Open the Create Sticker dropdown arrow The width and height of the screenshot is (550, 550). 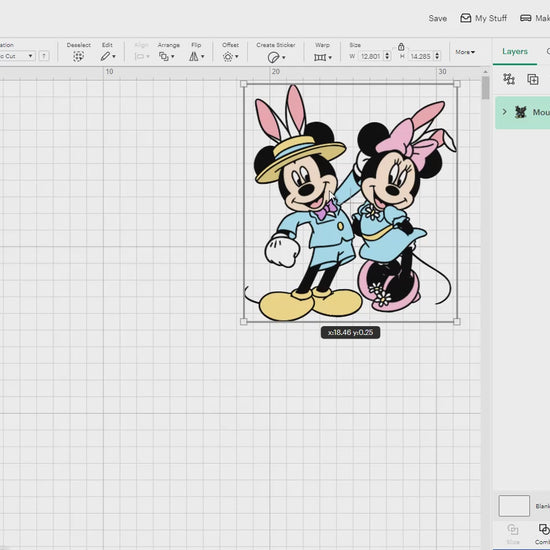click(283, 58)
